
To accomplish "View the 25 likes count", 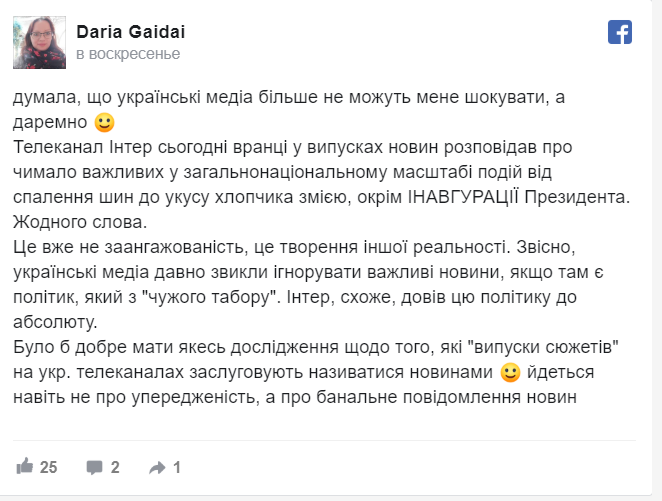I will 49,467.
